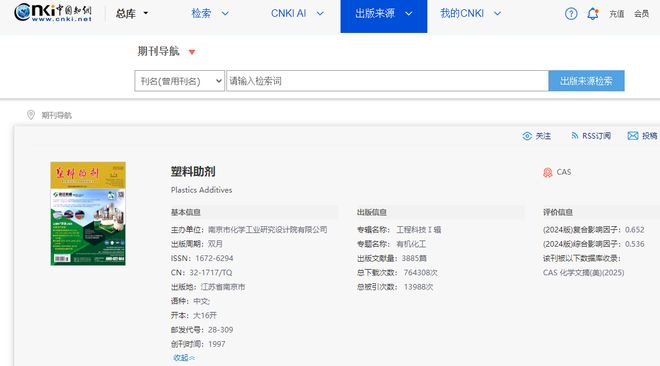Image resolution: width=660 pixels, height=366 pixels.
Task: Click the 投稿 envelope icon
Action: pyautogui.click(x=633, y=135)
